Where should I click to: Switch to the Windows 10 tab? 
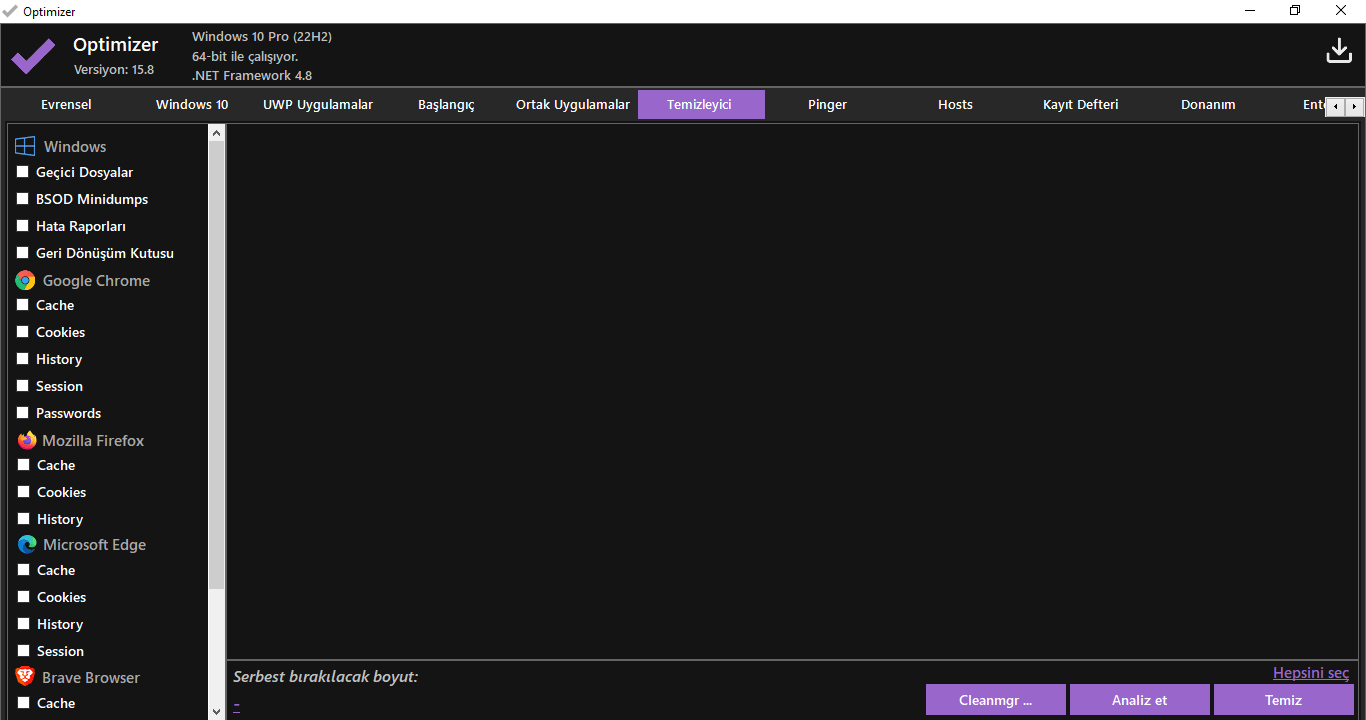coord(192,105)
